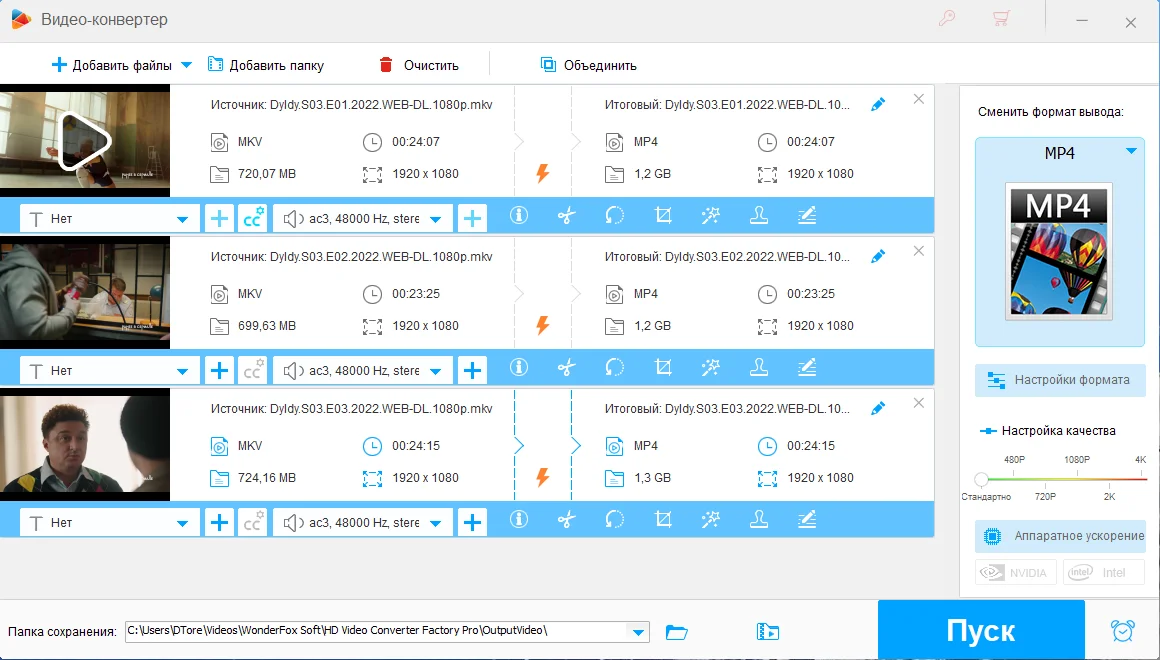This screenshot has height=660, width=1160.
Task: Open subtitle dropdown Нет for E02
Action: tap(109, 371)
